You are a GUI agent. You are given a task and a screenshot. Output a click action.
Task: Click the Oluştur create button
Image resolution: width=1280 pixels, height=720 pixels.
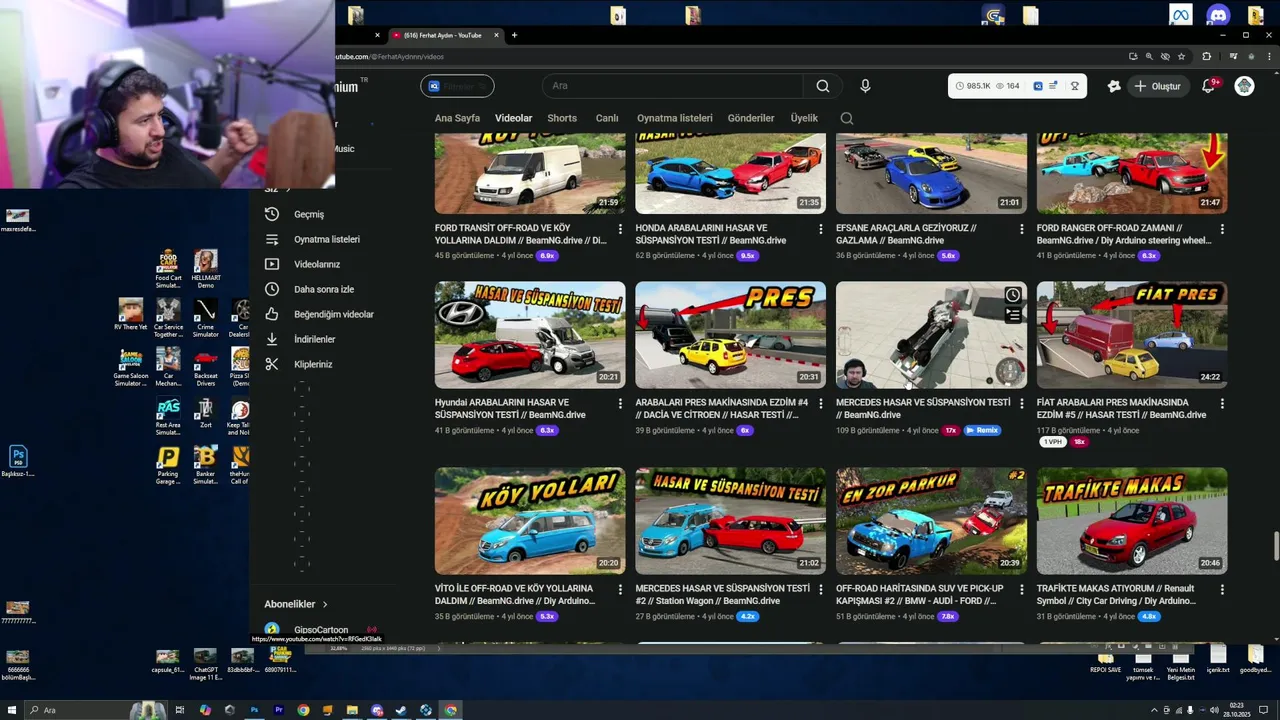(x=1157, y=86)
